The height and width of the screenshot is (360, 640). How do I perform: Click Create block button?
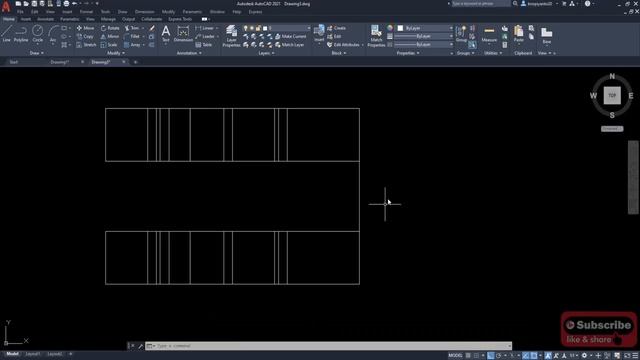pos(336,28)
